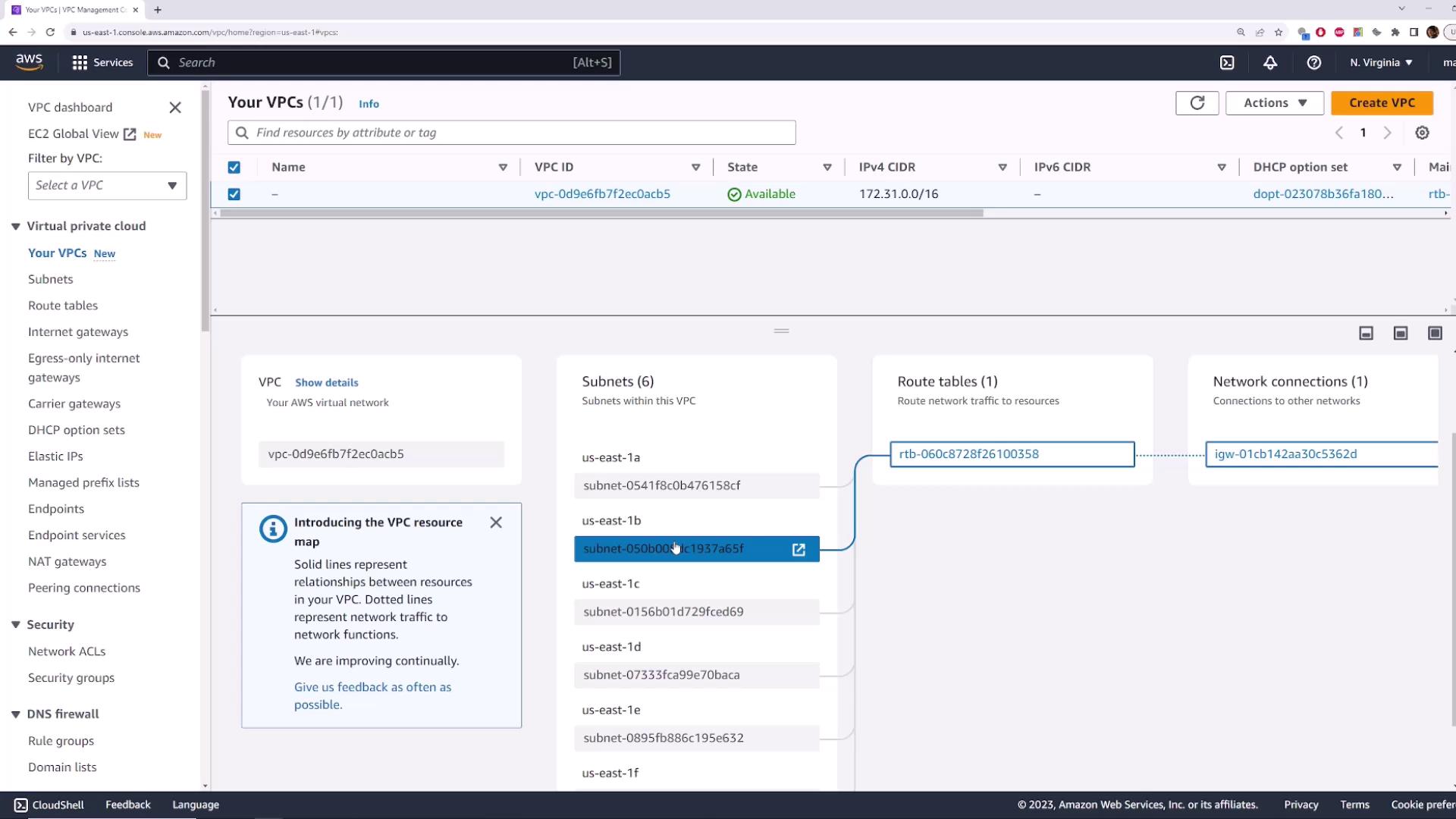
Task: Click the browser reload button
Action: pyautogui.click(x=50, y=32)
